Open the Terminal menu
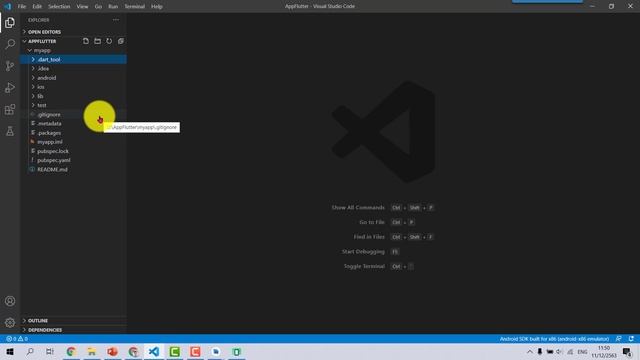 tap(135, 7)
